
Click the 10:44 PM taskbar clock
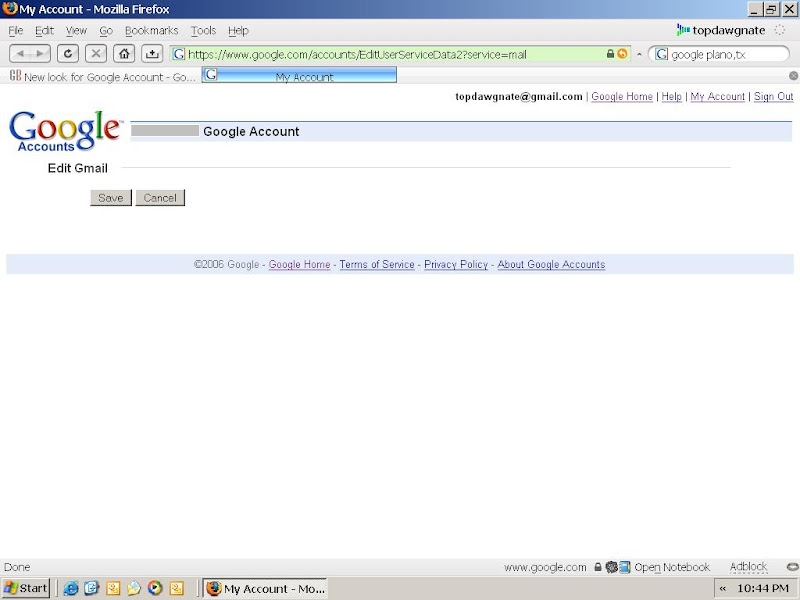point(763,588)
